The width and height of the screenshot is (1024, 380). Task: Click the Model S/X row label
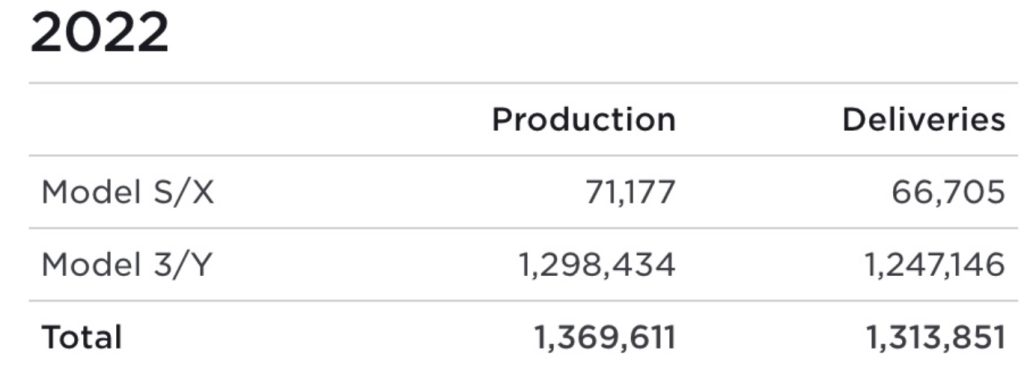[128, 193]
